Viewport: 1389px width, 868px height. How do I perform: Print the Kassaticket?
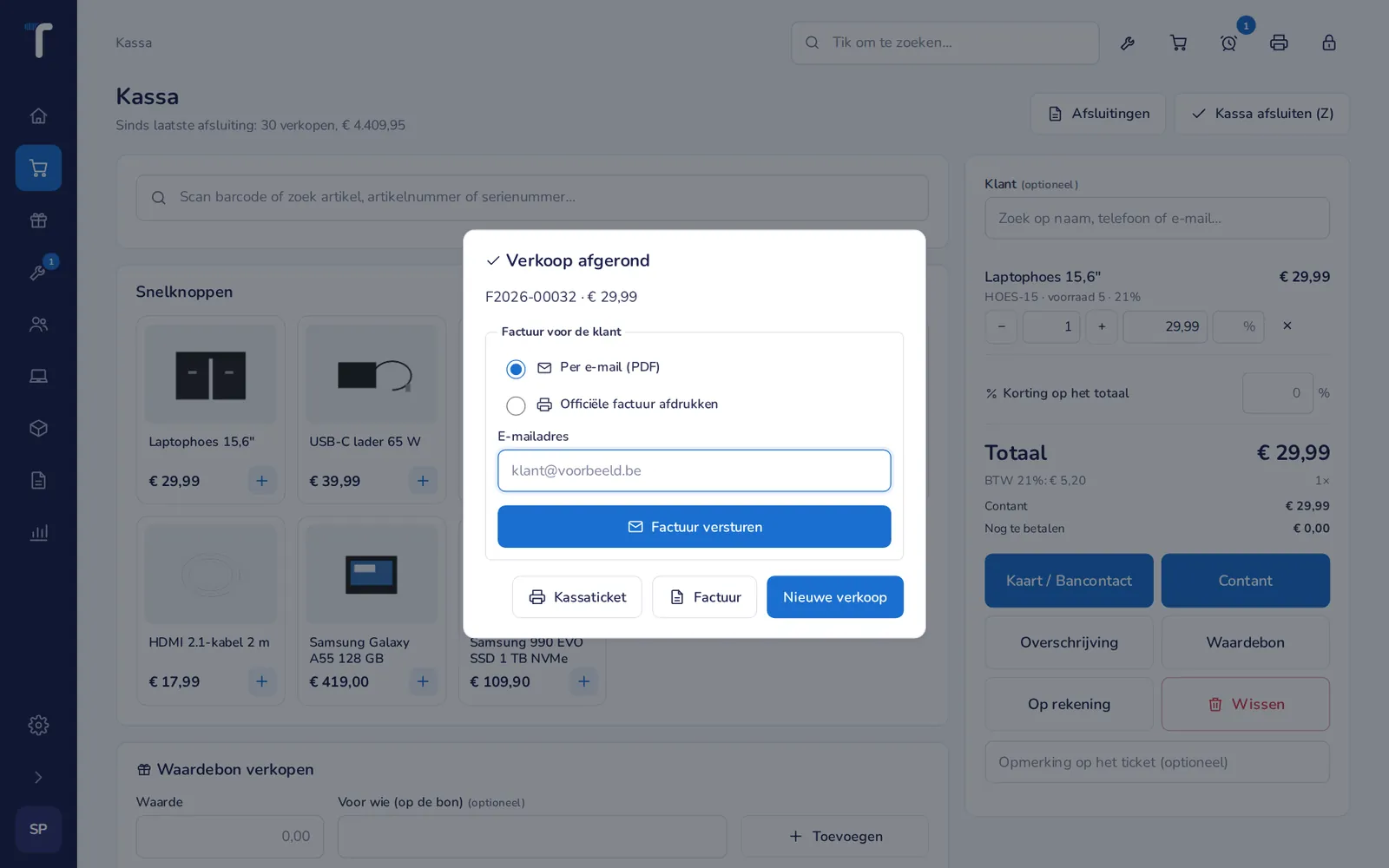coord(576,597)
